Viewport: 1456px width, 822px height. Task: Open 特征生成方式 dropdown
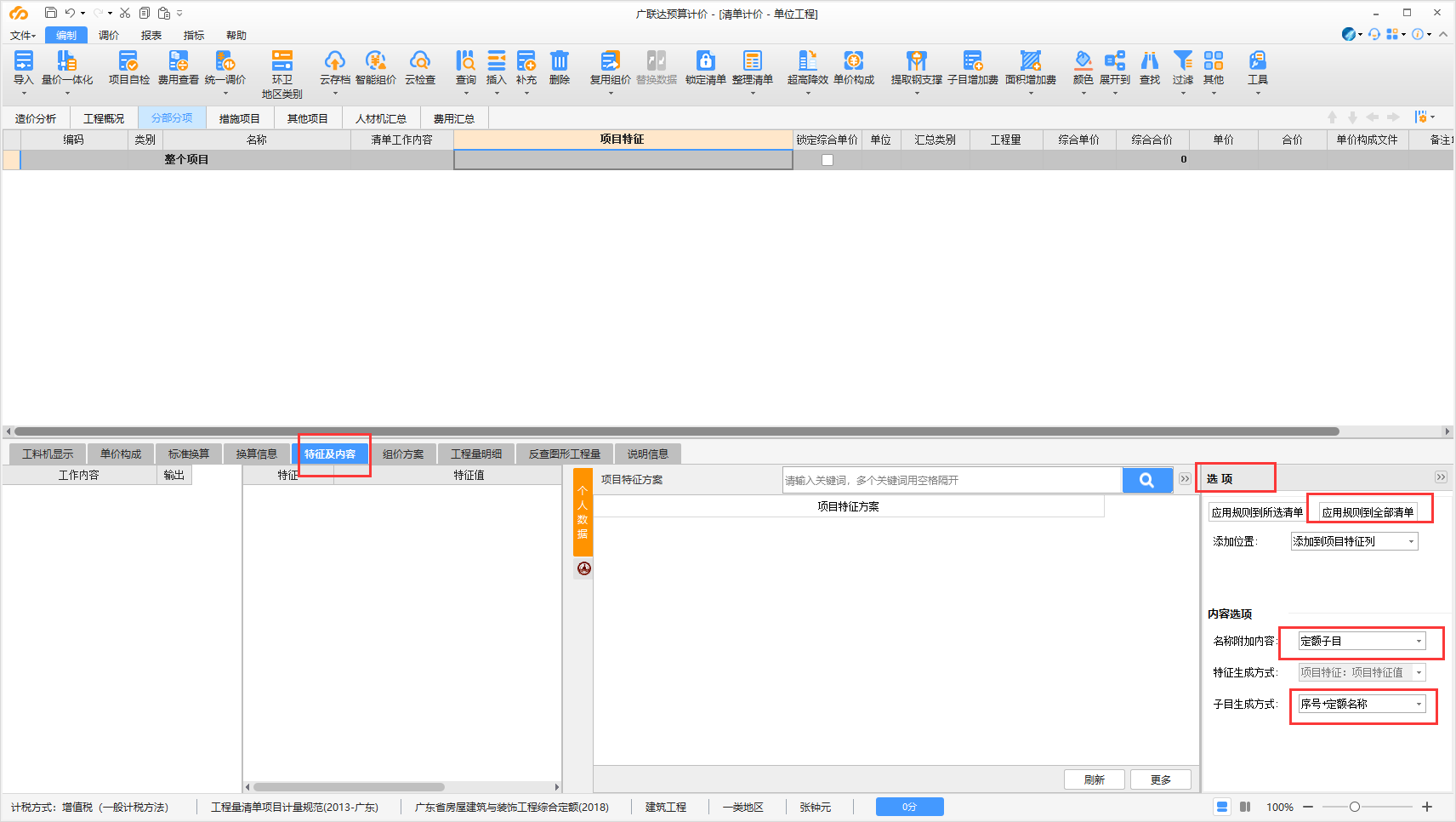click(1362, 672)
